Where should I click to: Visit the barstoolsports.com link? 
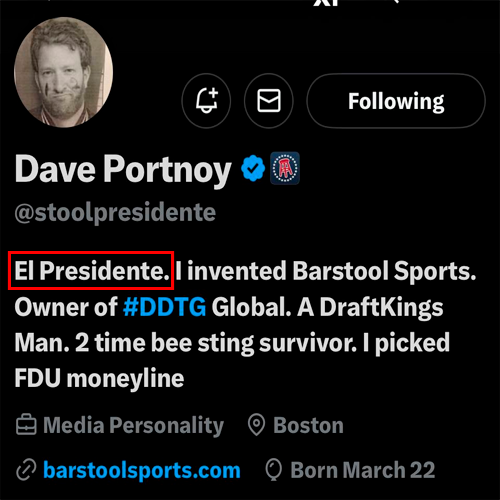142,470
